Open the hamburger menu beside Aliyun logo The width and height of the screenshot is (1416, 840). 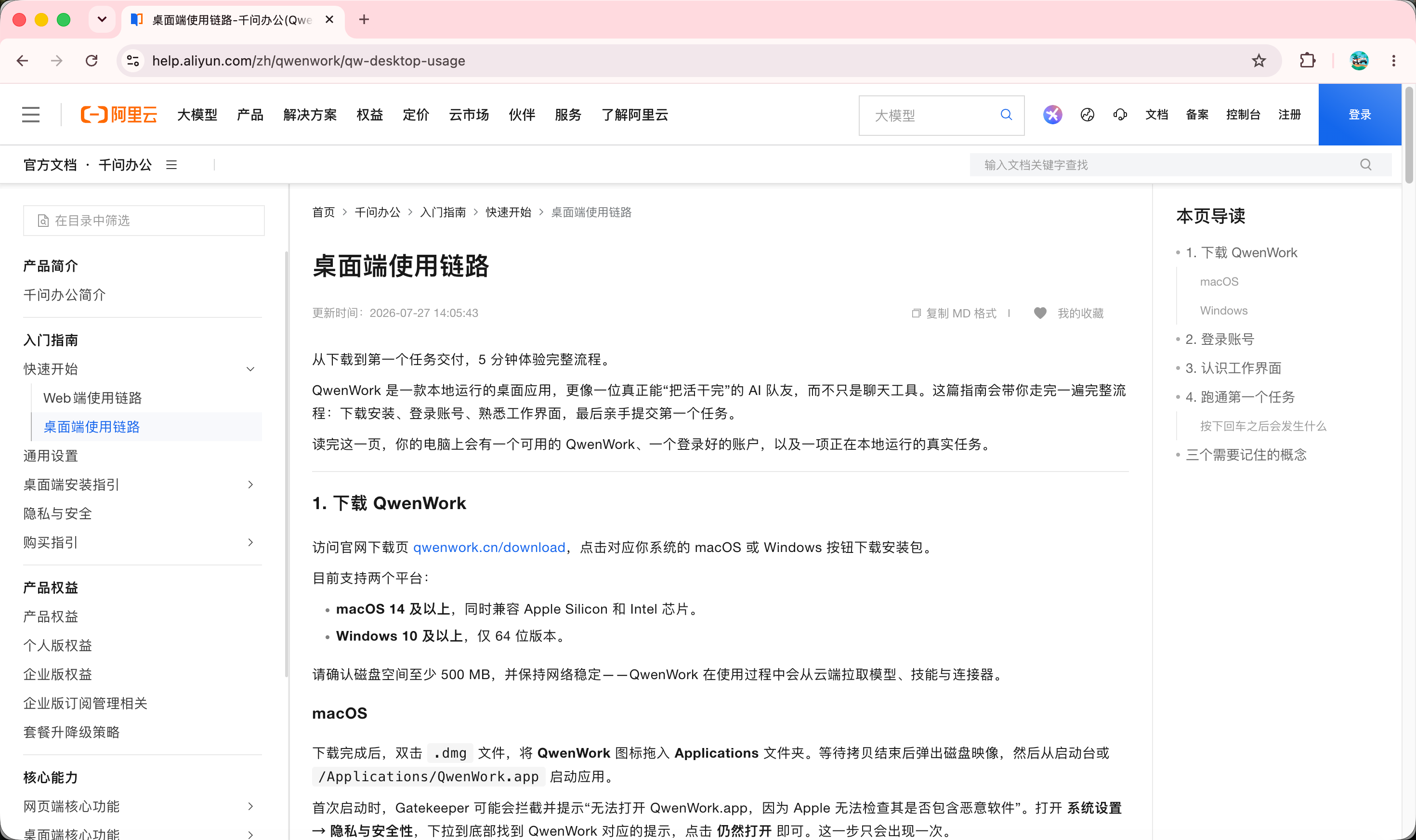[x=30, y=115]
